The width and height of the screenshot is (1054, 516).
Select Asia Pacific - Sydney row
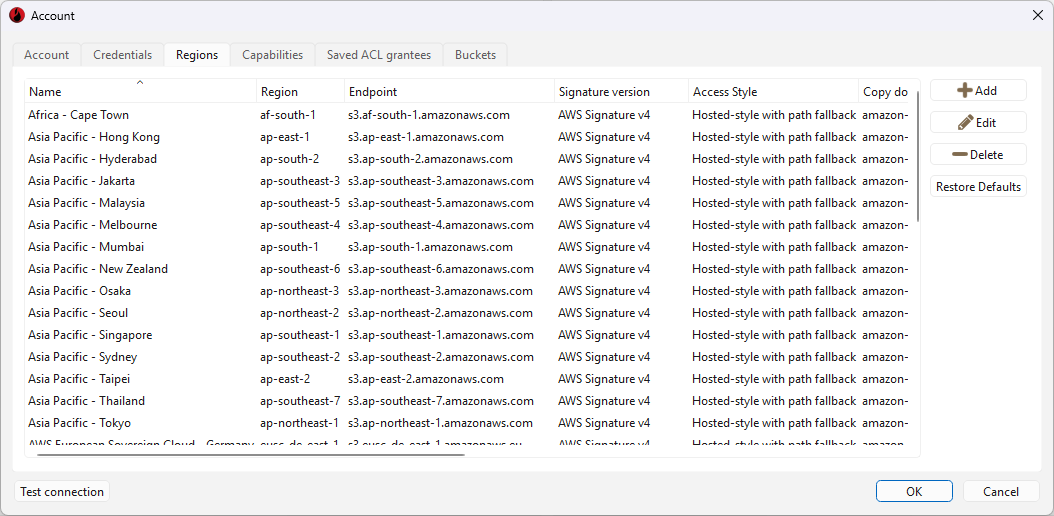[x=469, y=357]
